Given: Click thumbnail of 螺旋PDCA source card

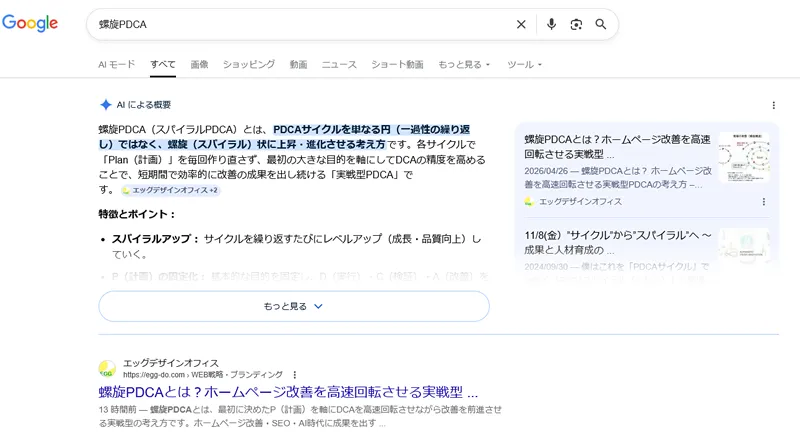Looking at the screenshot, I should coord(744,157).
